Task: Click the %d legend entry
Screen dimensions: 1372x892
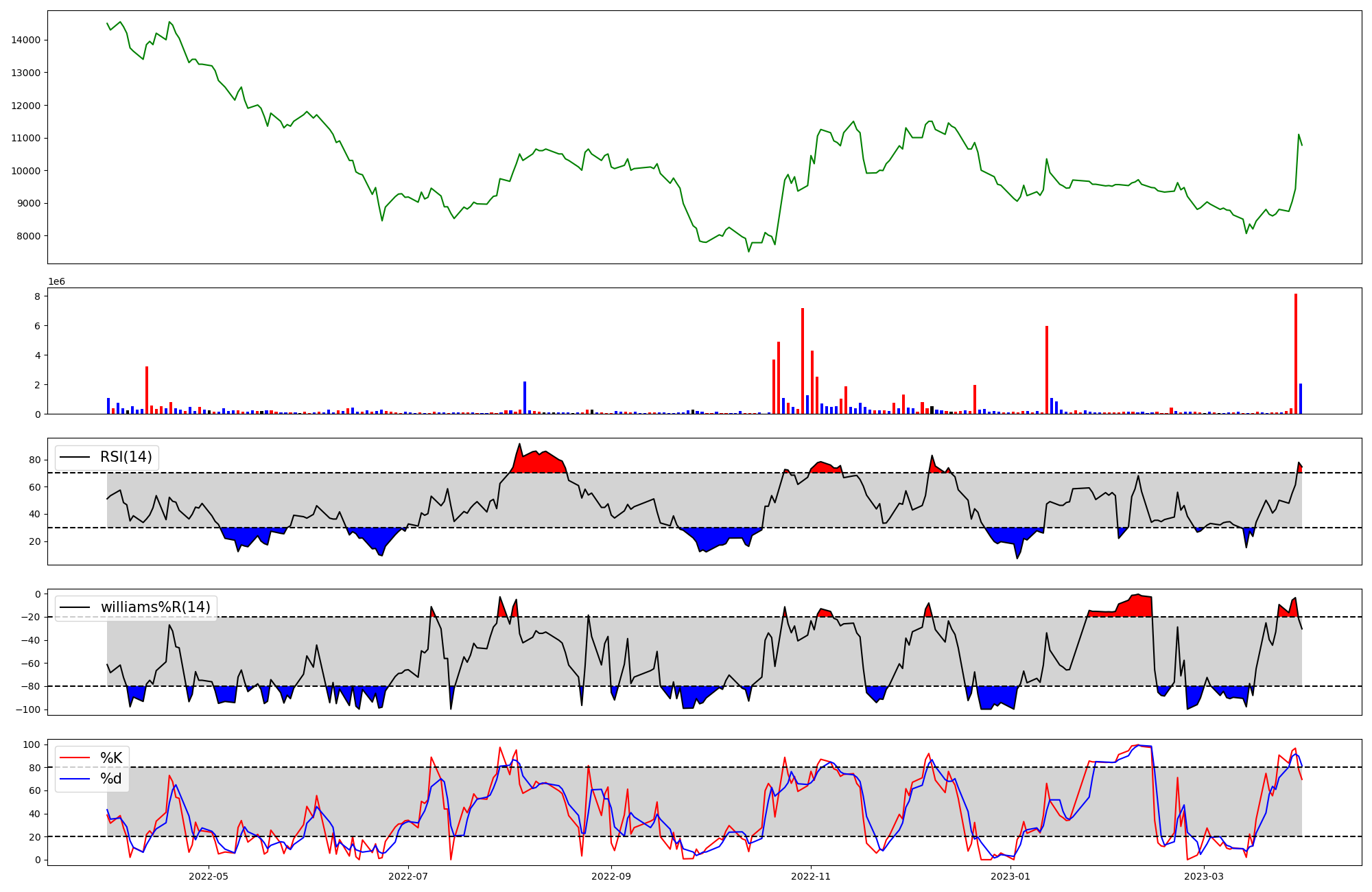Action: click(111, 779)
